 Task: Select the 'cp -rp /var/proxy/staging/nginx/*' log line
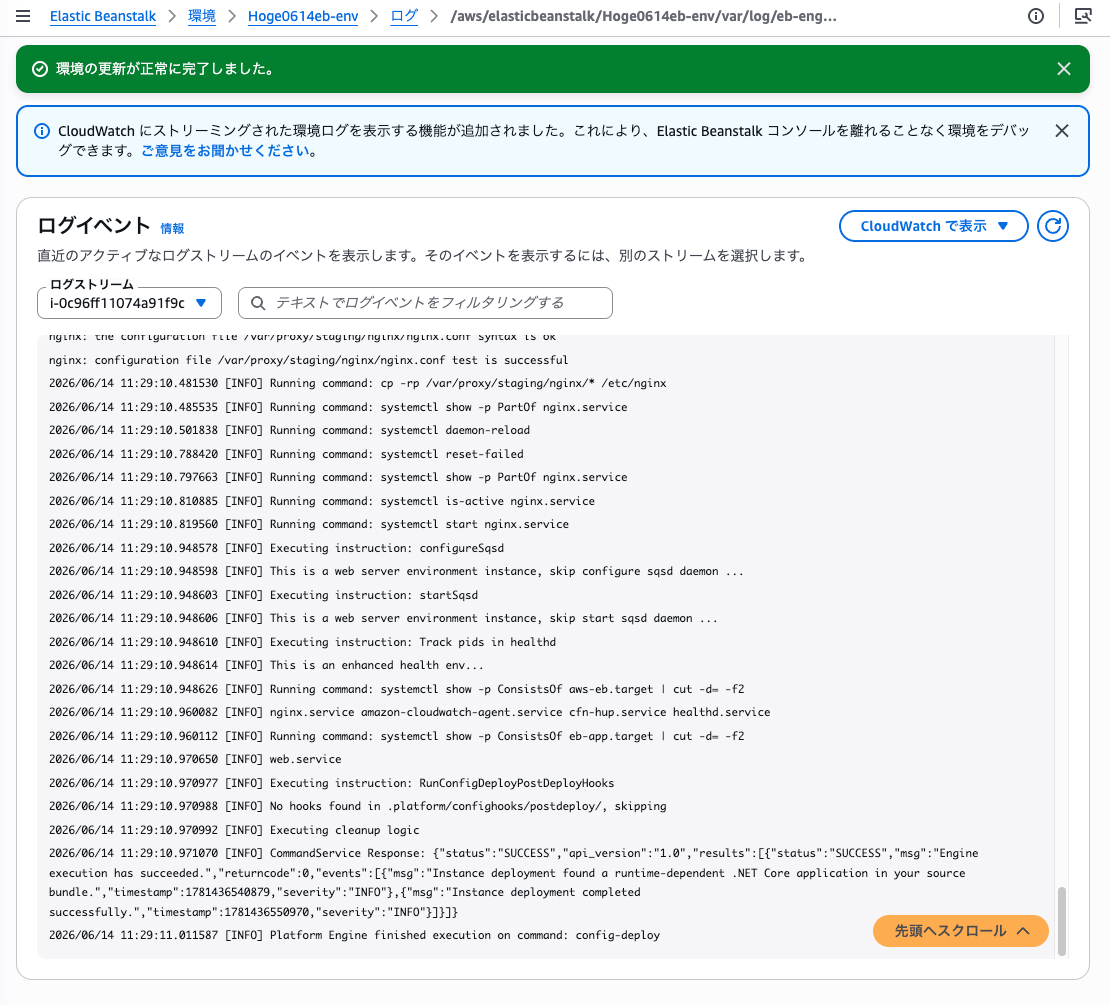pyautogui.click(x=357, y=383)
